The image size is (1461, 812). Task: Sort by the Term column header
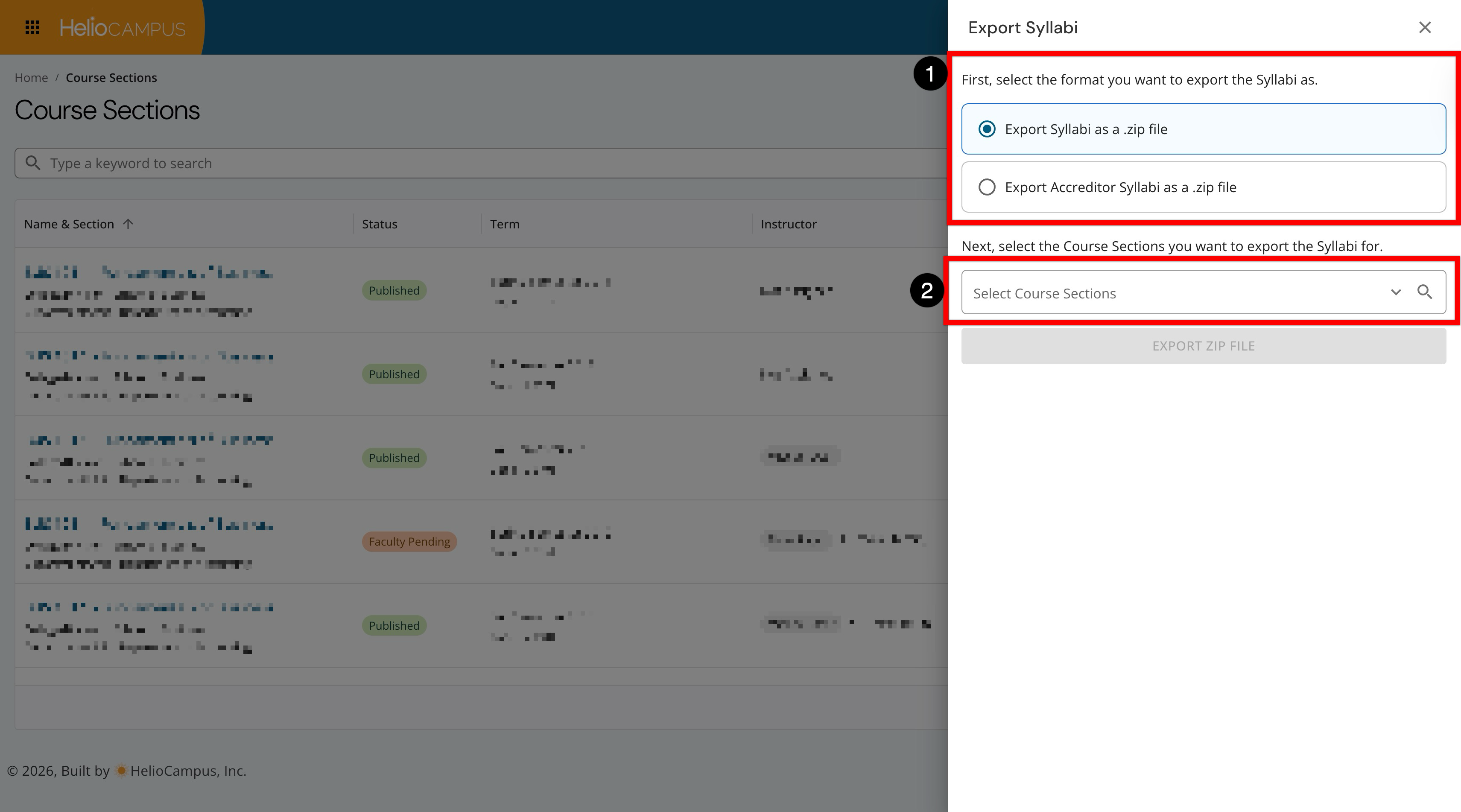(x=504, y=224)
